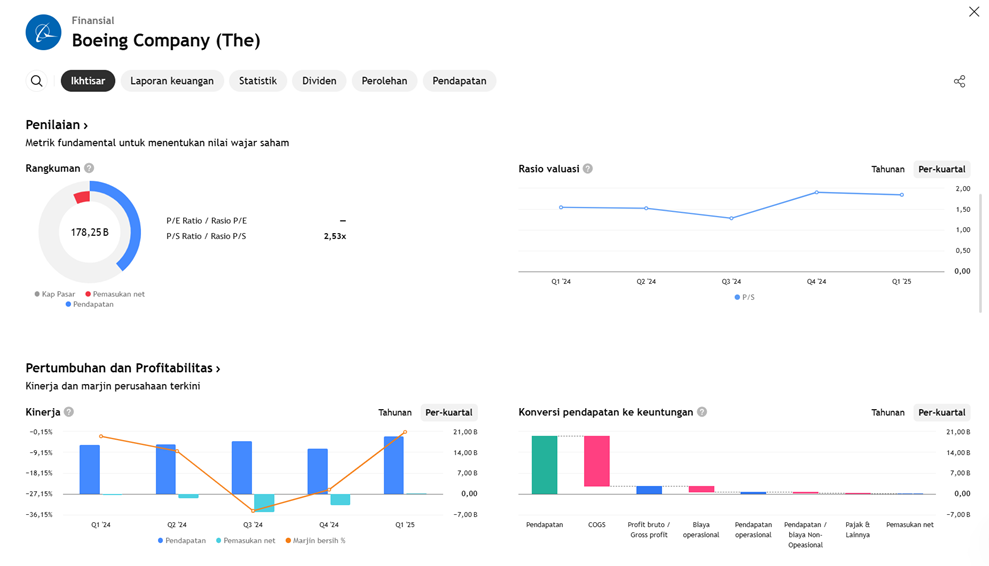Screen dimensions: 989x566
Task: Toggle Pemasukan net legend in Rangkuman
Action: [115, 294]
